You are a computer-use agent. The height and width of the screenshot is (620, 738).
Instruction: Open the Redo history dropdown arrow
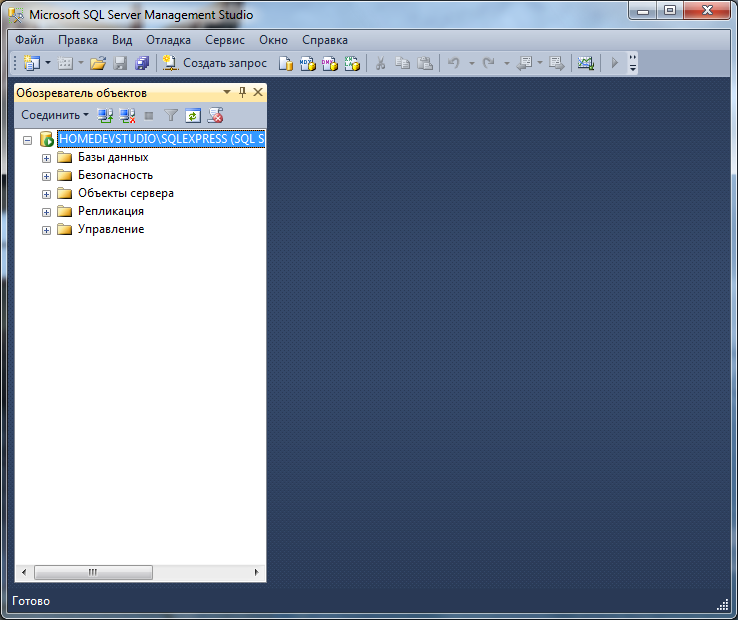pos(507,63)
